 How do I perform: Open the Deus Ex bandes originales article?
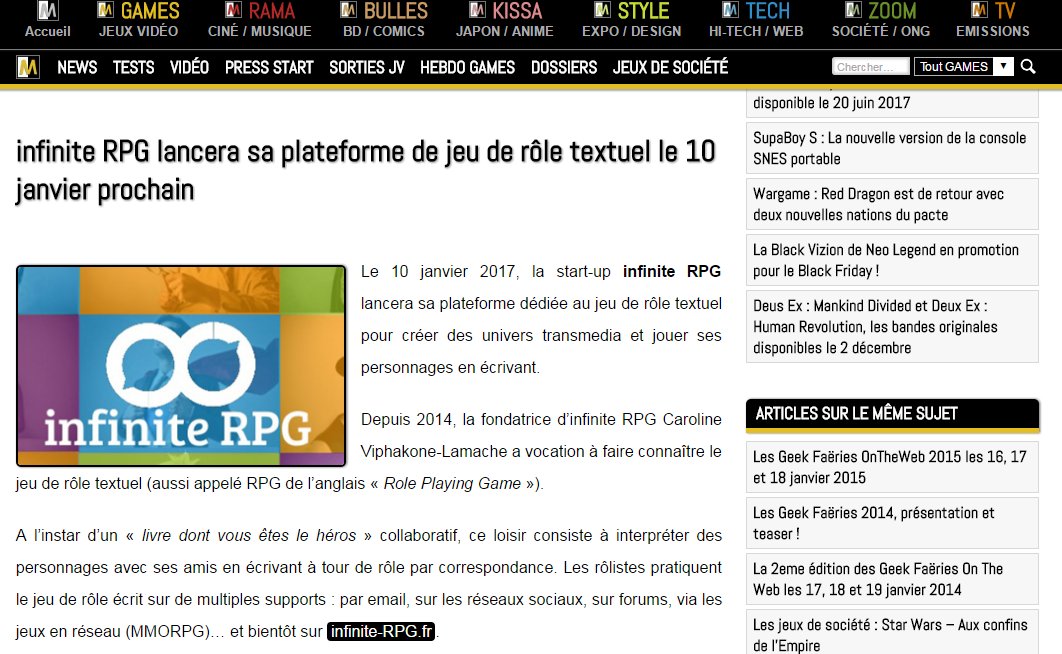point(892,326)
